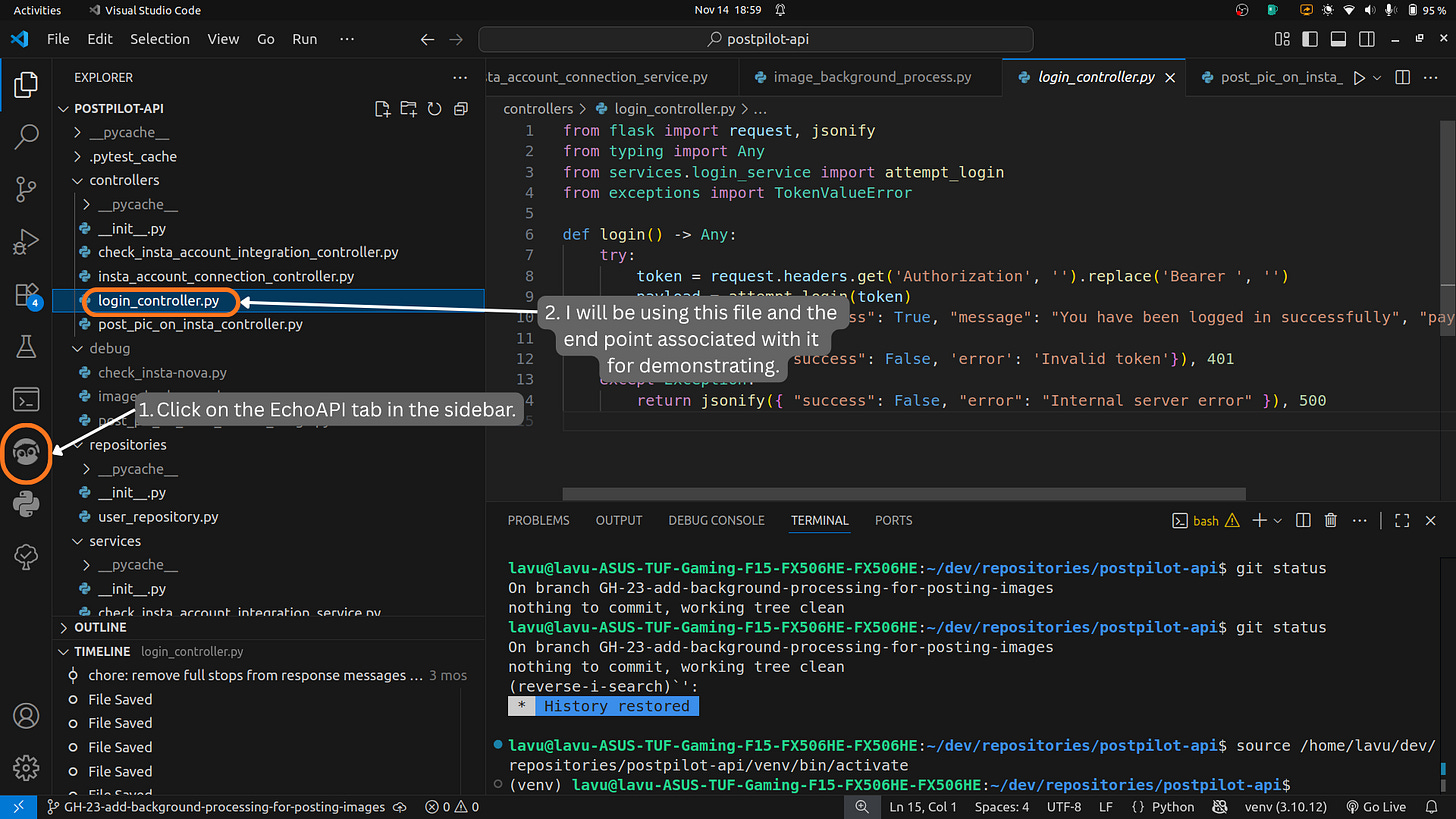The image size is (1456, 819).
Task: Switch to the PROBLEMS panel tab
Action: point(538,520)
